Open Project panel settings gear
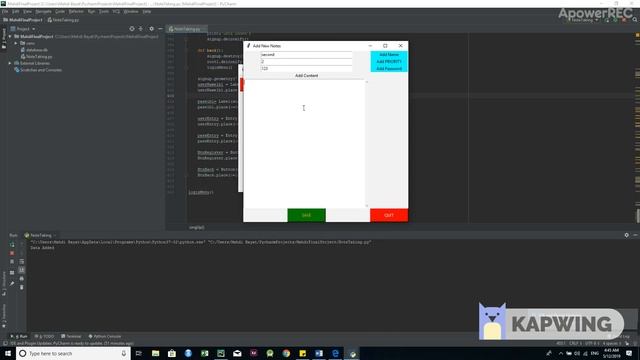The width and height of the screenshot is (640, 360). (151, 29)
